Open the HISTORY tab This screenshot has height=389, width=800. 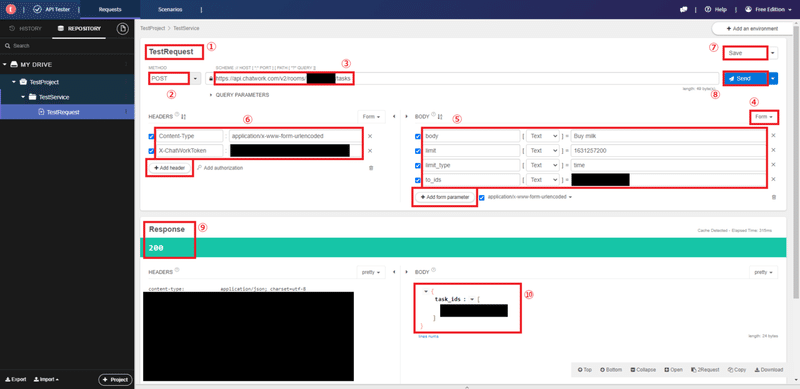coord(26,29)
